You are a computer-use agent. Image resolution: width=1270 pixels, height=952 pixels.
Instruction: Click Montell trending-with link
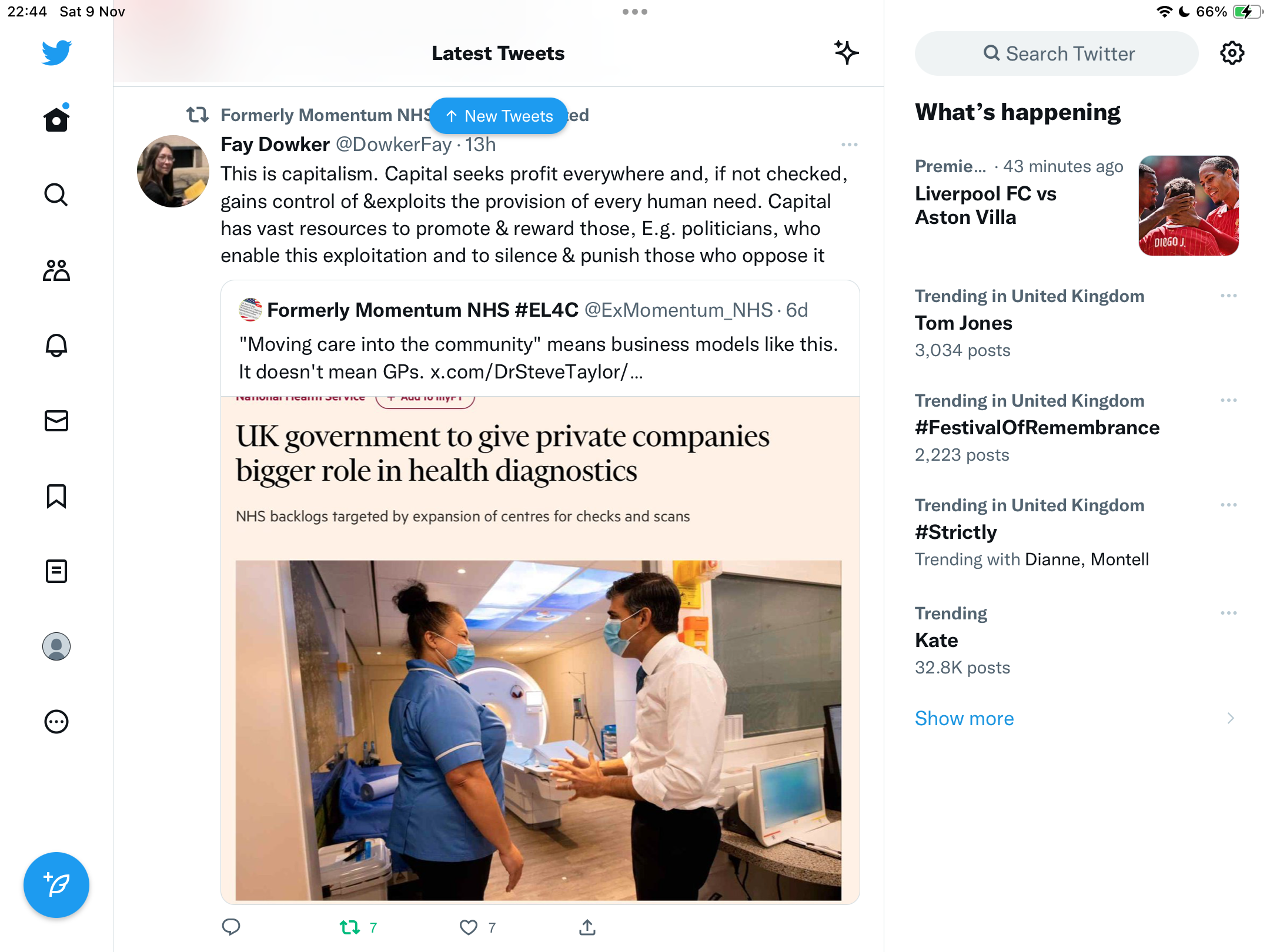click(x=1119, y=559)
